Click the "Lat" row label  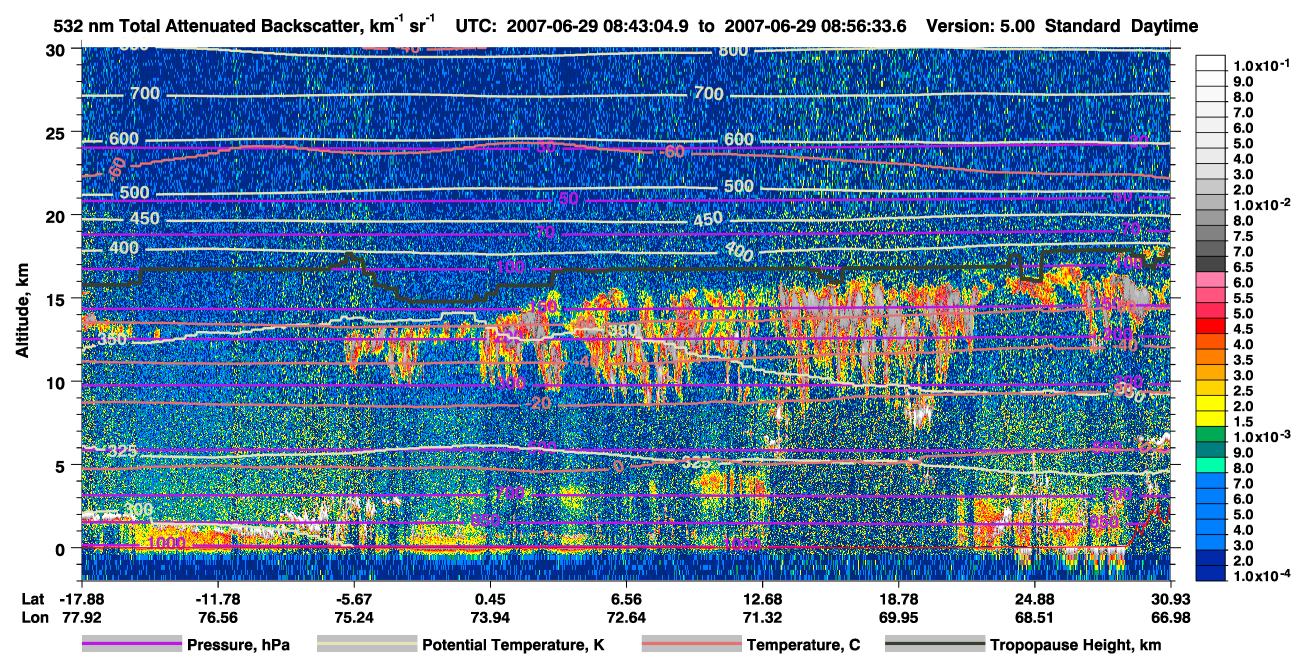(x=33, y=599)
